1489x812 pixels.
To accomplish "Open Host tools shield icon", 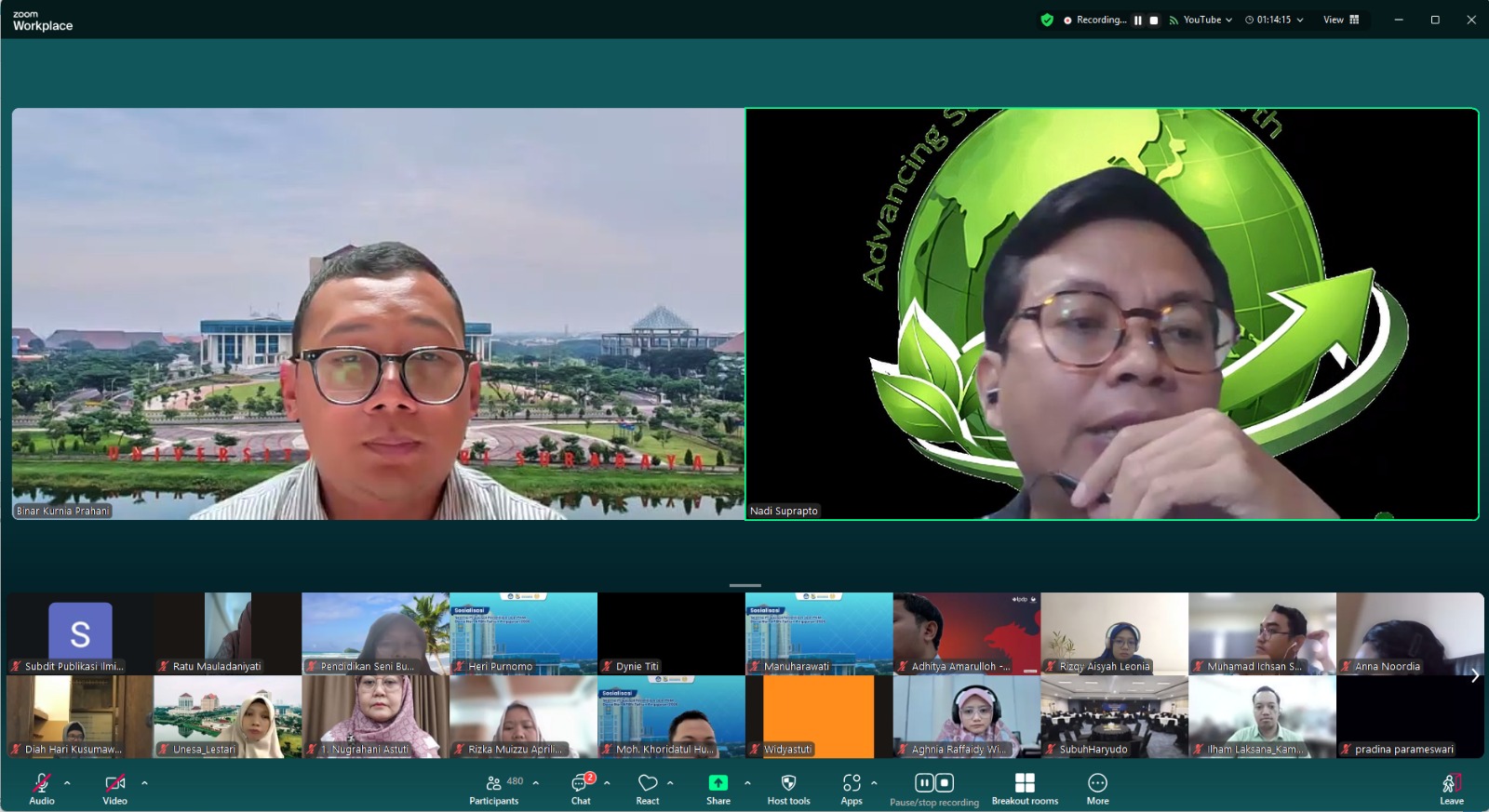I will (788, 789).
